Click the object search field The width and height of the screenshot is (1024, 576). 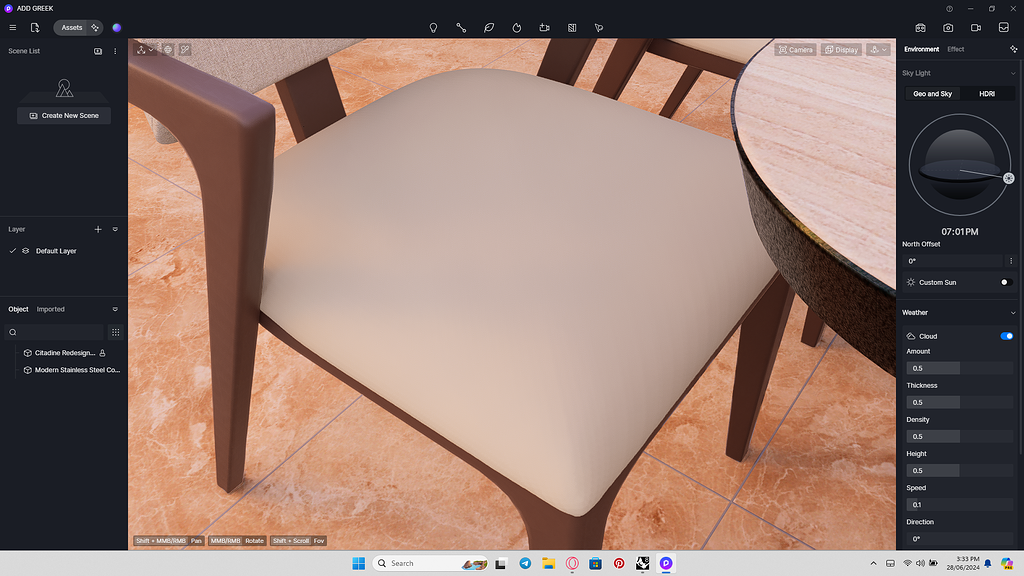point(55,331)
